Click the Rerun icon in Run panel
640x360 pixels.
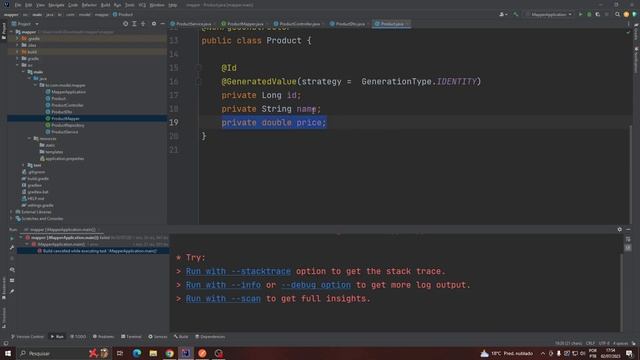pos(12,238)
